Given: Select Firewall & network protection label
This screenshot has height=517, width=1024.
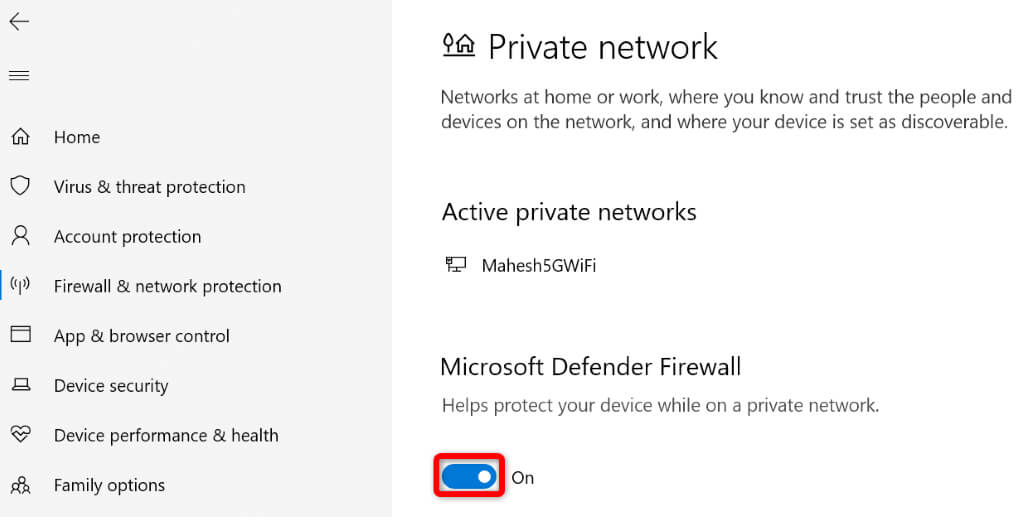Looking at the screenshot, I should pos(167,286).
